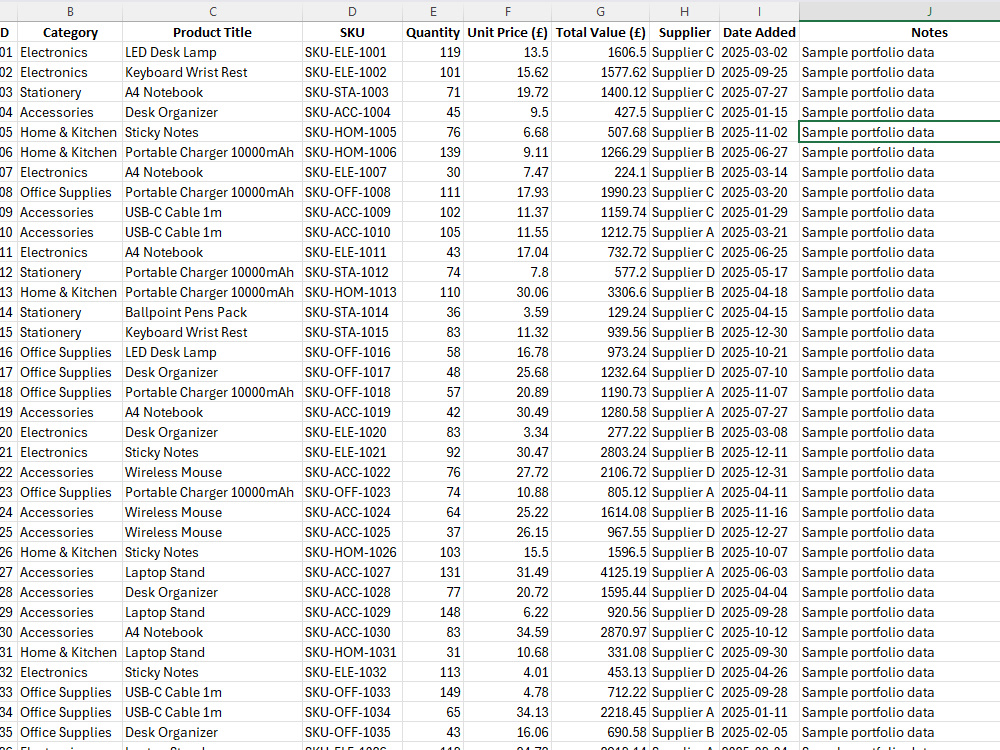Select the SKU-STA-1003 cell

coord(352,92)
